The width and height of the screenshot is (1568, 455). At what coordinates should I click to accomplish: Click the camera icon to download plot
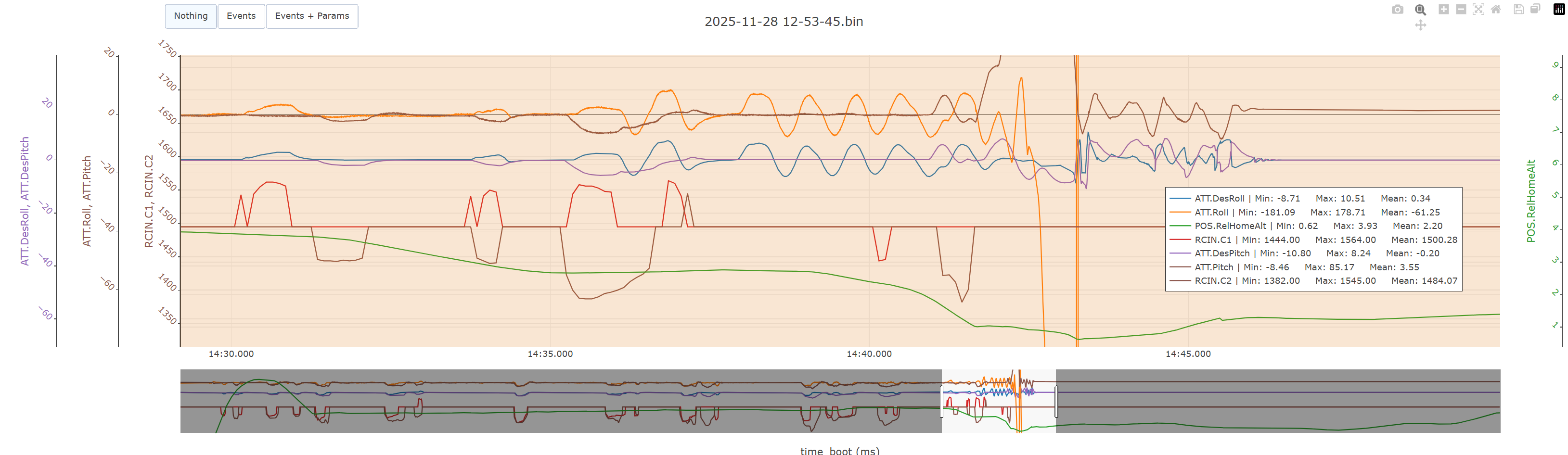(x=1397, y=10)
